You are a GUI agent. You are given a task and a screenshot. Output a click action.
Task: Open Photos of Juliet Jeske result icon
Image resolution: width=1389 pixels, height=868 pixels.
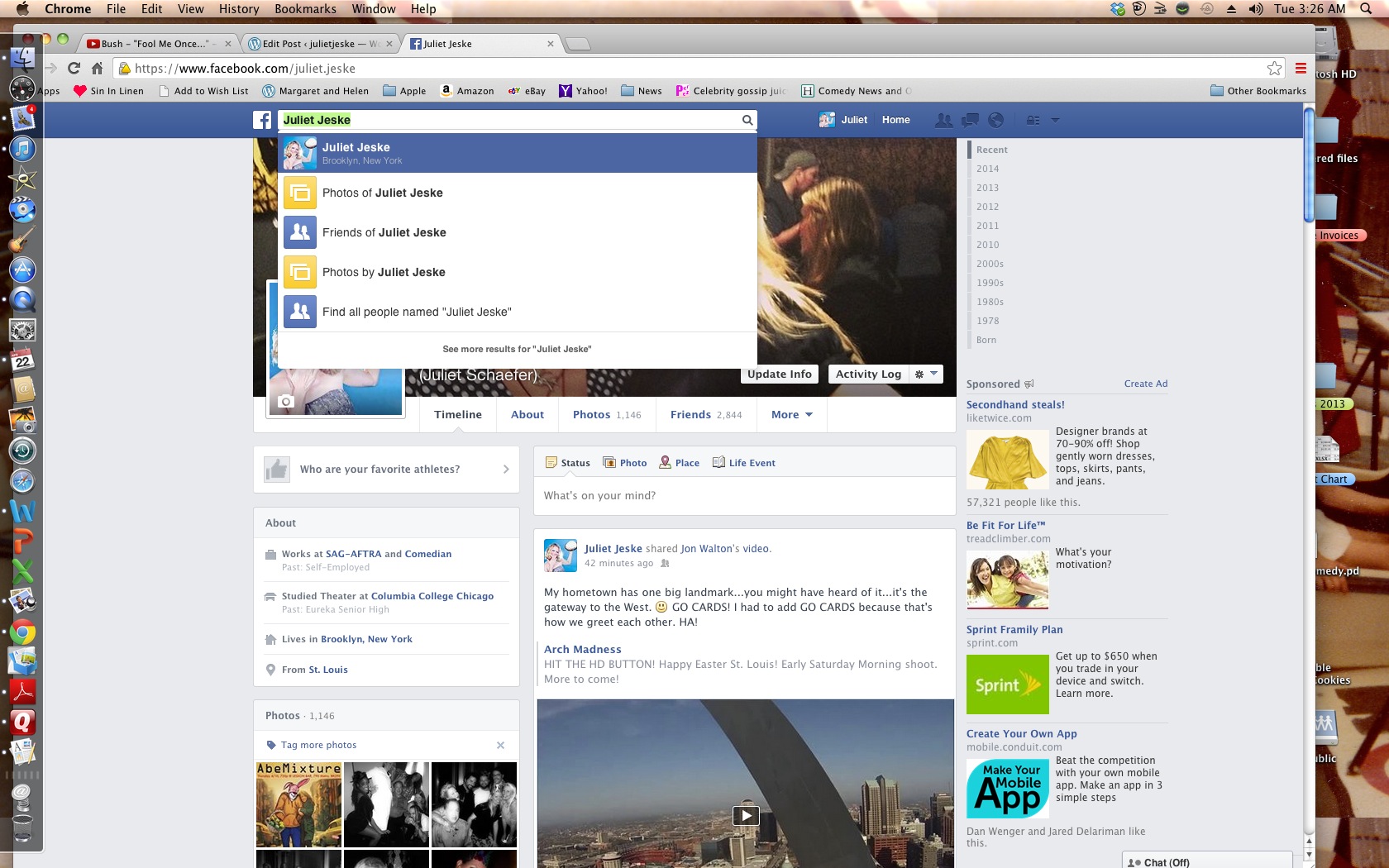tap(300, 193)
